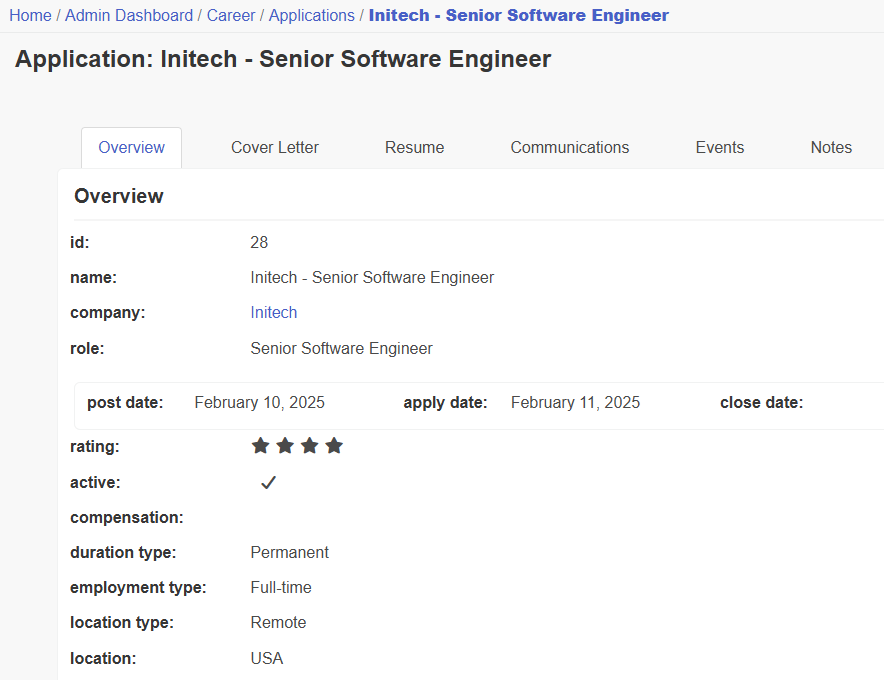Click the empty compensation field
The height and width of the screenshot is (680, 884).
tap(300, 517)
